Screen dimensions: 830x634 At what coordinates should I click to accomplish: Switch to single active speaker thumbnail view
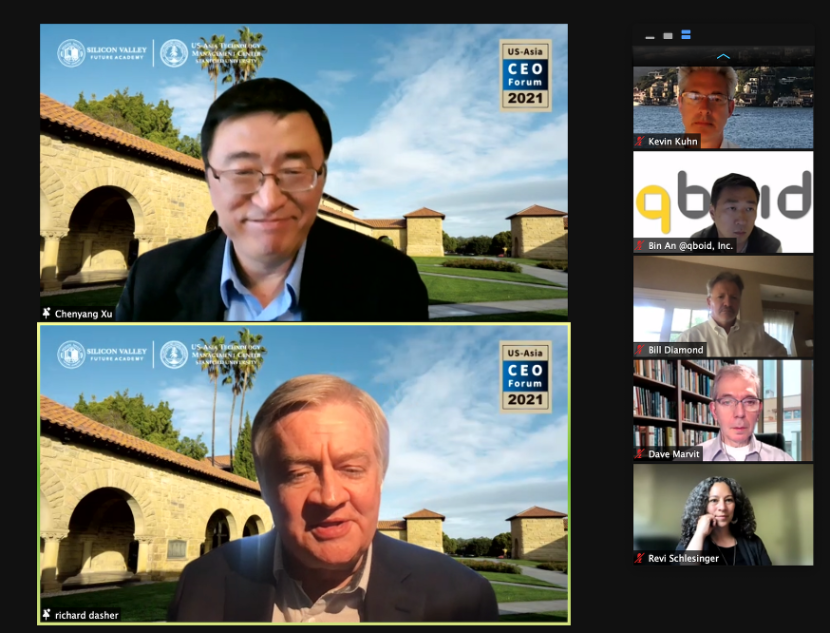click(x=668, y=36)
